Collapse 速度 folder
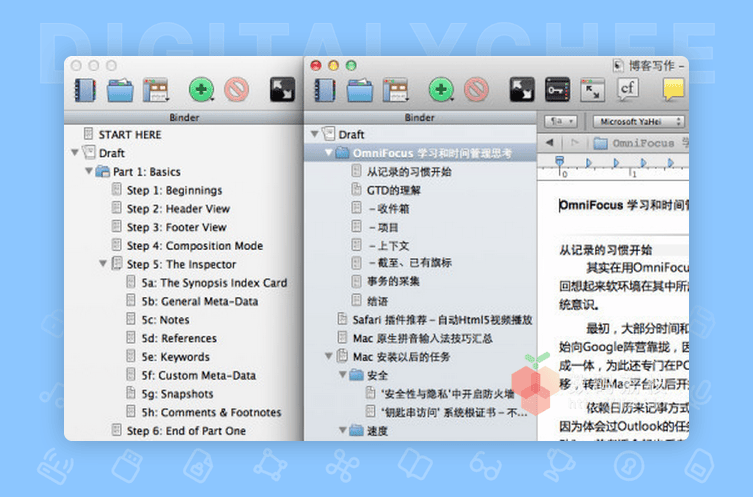 342,430
